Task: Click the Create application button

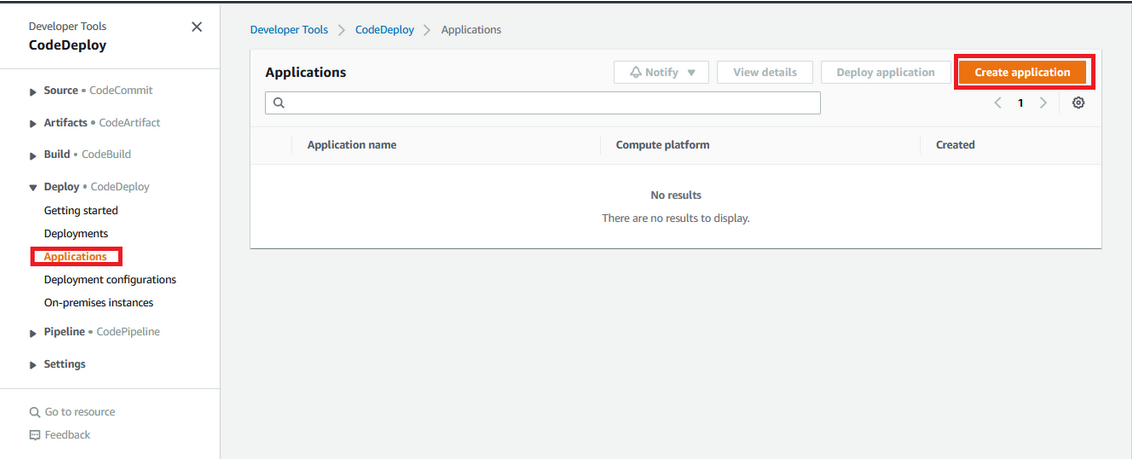Action: 1022,72
